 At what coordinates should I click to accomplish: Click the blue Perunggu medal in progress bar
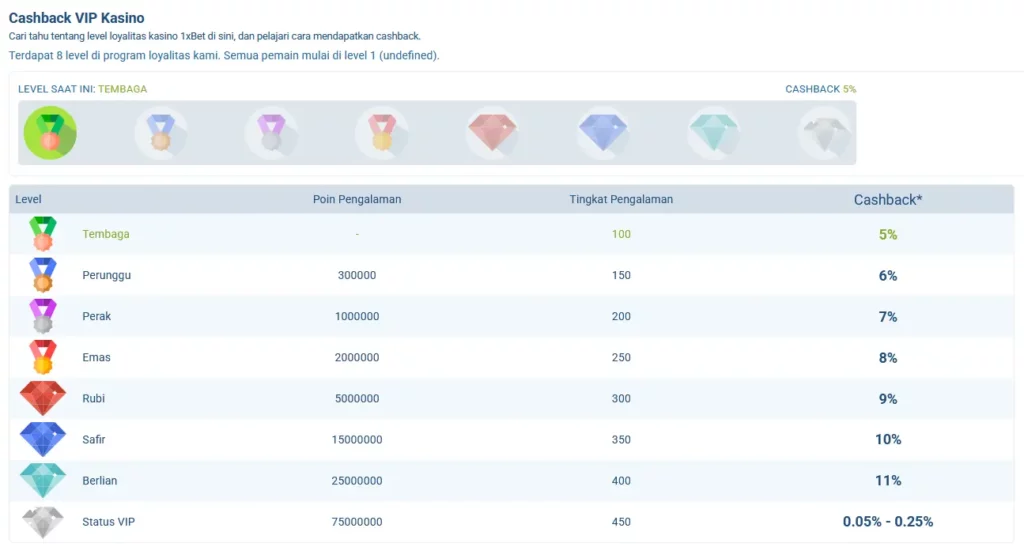[x=161, y=133]
